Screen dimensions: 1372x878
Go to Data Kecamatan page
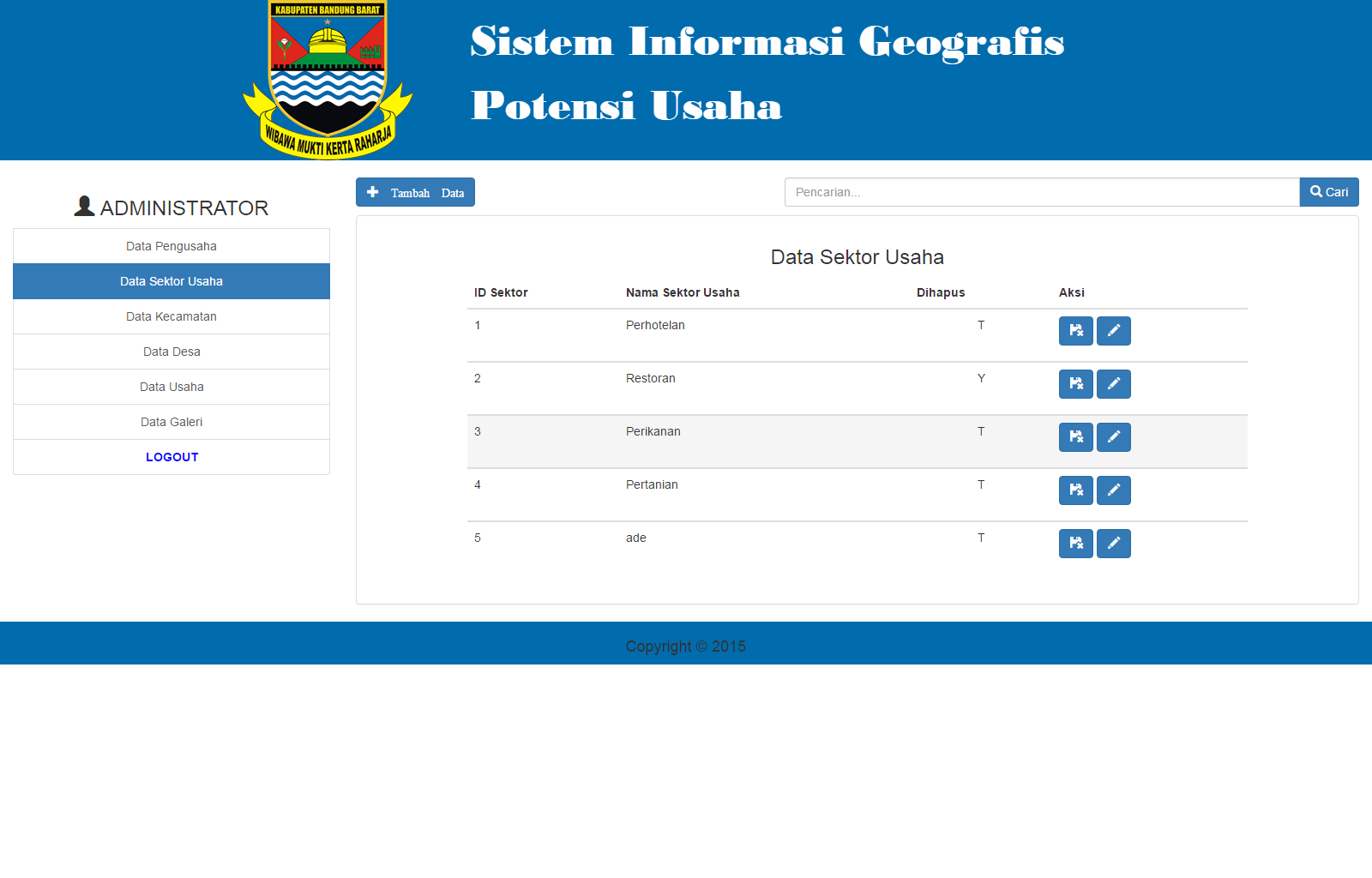point(171,316)
